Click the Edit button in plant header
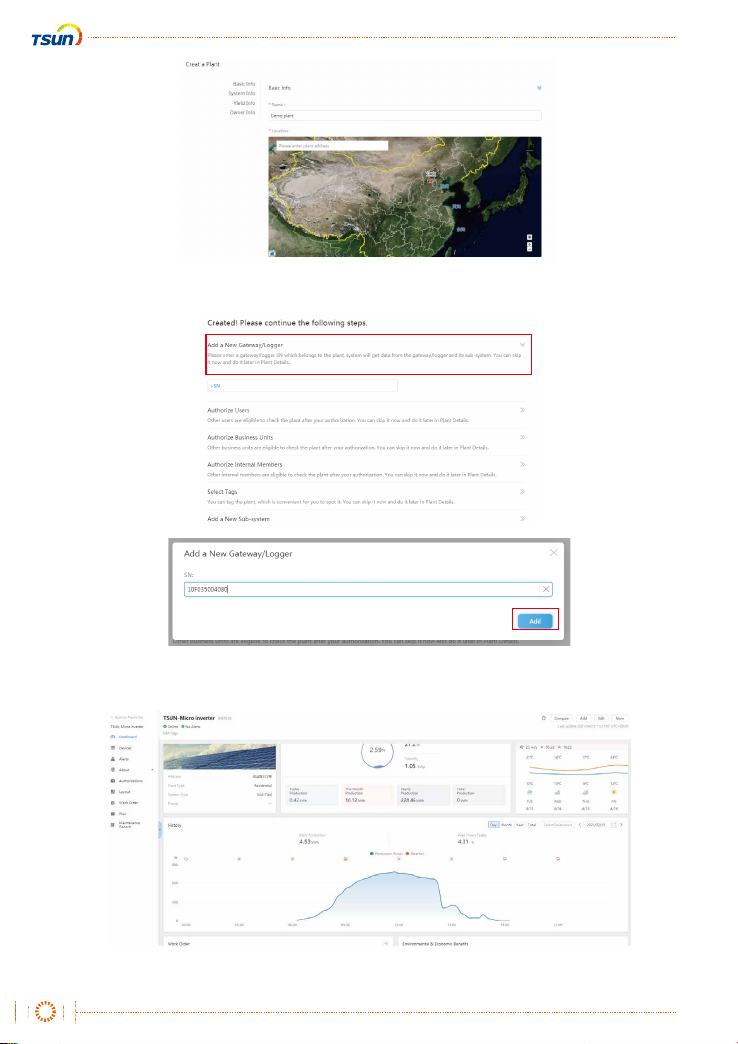 tap(601, 718)
